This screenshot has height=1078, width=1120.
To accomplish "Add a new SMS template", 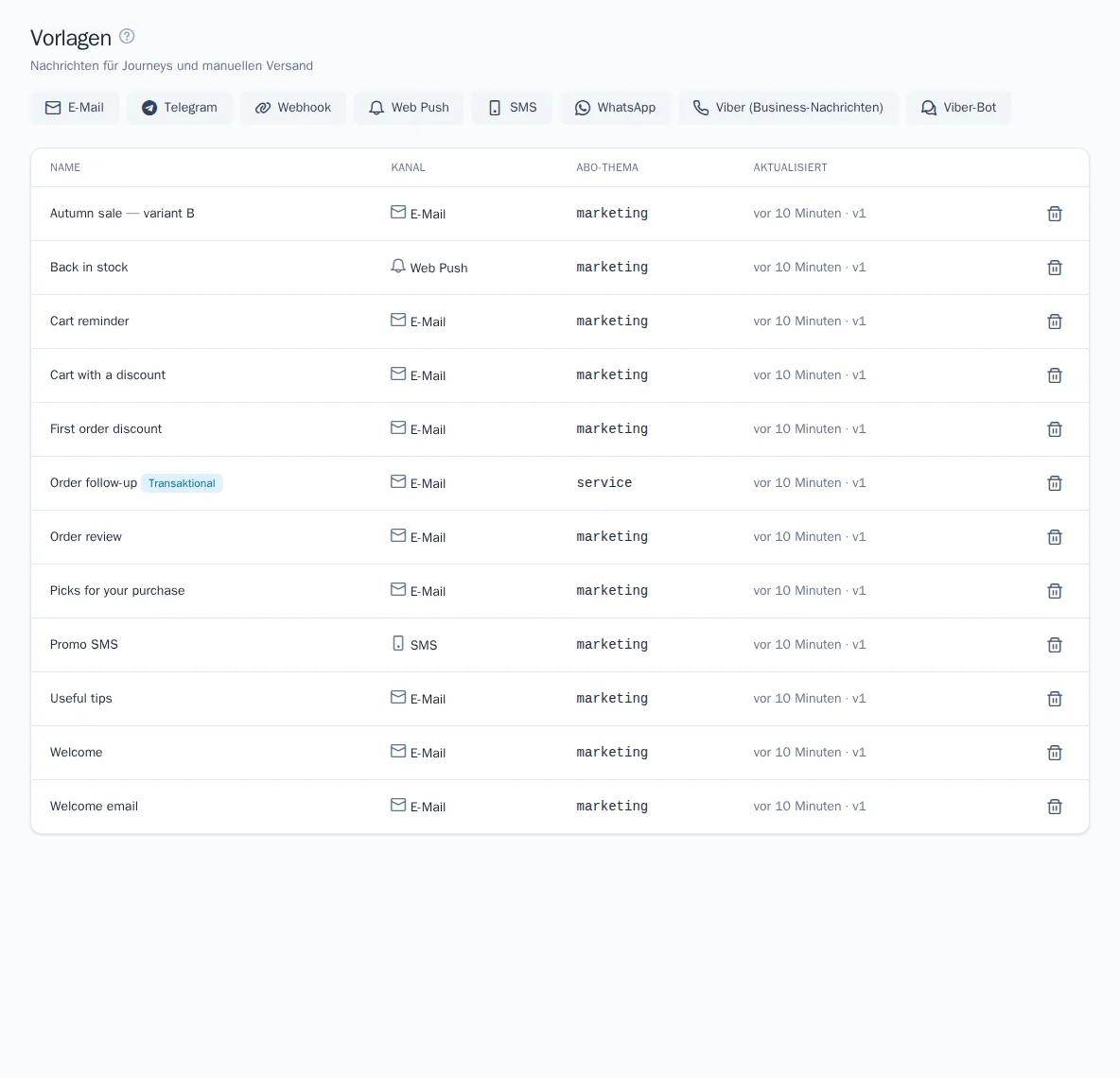I will (x=512, y=108).
